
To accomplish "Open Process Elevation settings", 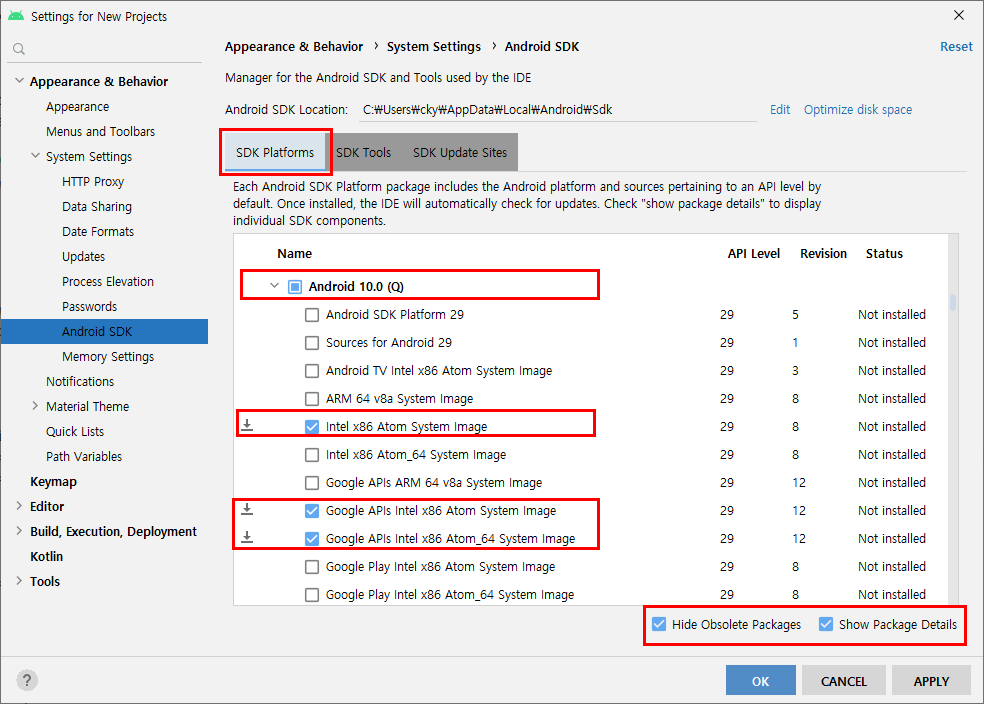I will (108, 281).
